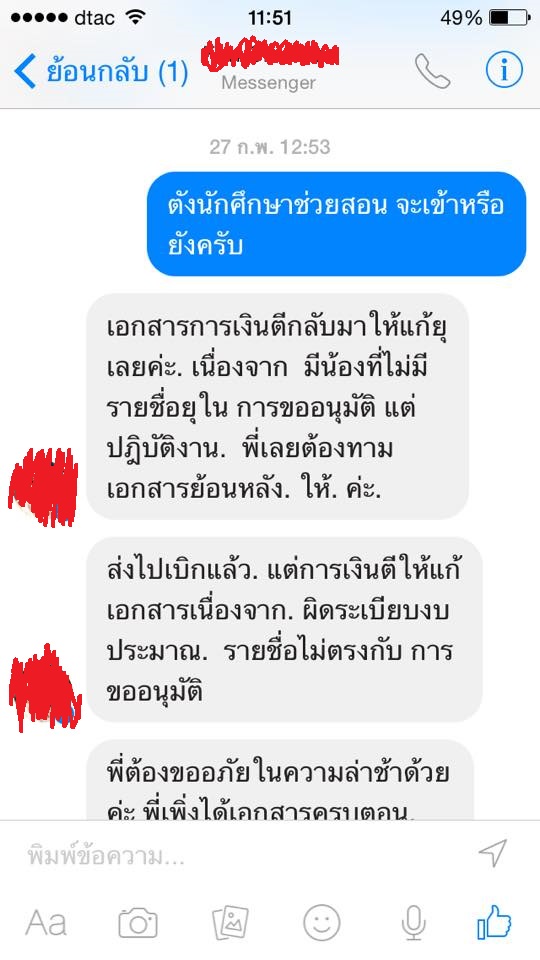Image resolution: width=540 pixels, height=960 pixels.
Task: Open photo gallery picker icon
Action: [230, 923]
